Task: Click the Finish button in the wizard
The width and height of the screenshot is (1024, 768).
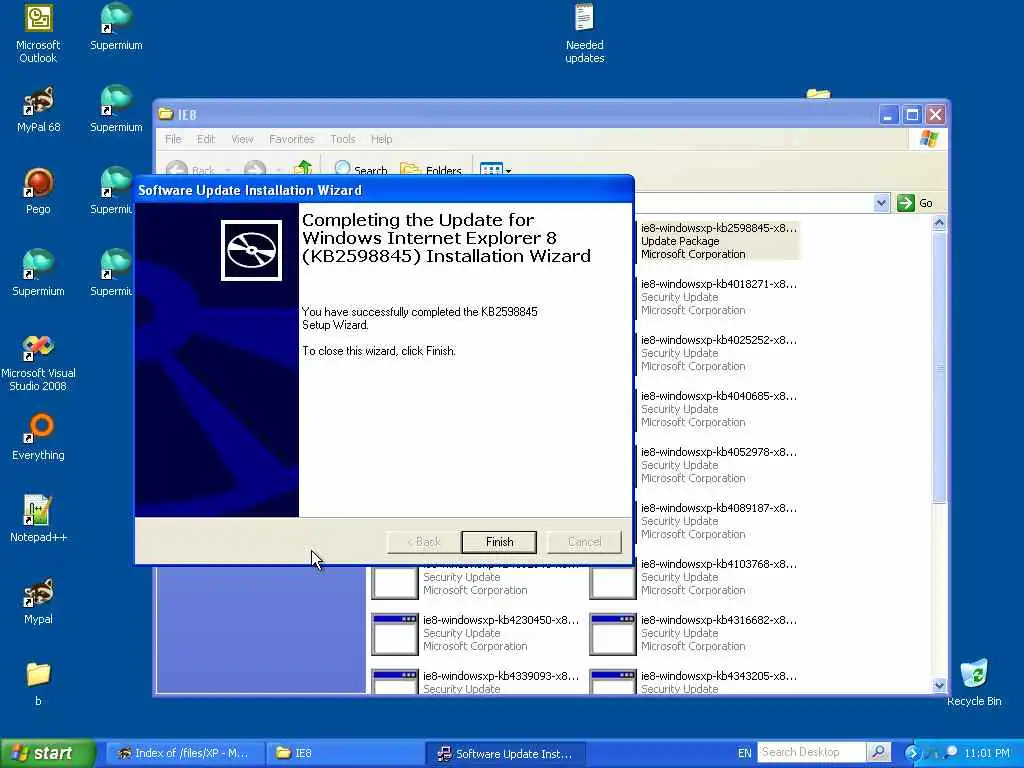Action: (499, 542)
